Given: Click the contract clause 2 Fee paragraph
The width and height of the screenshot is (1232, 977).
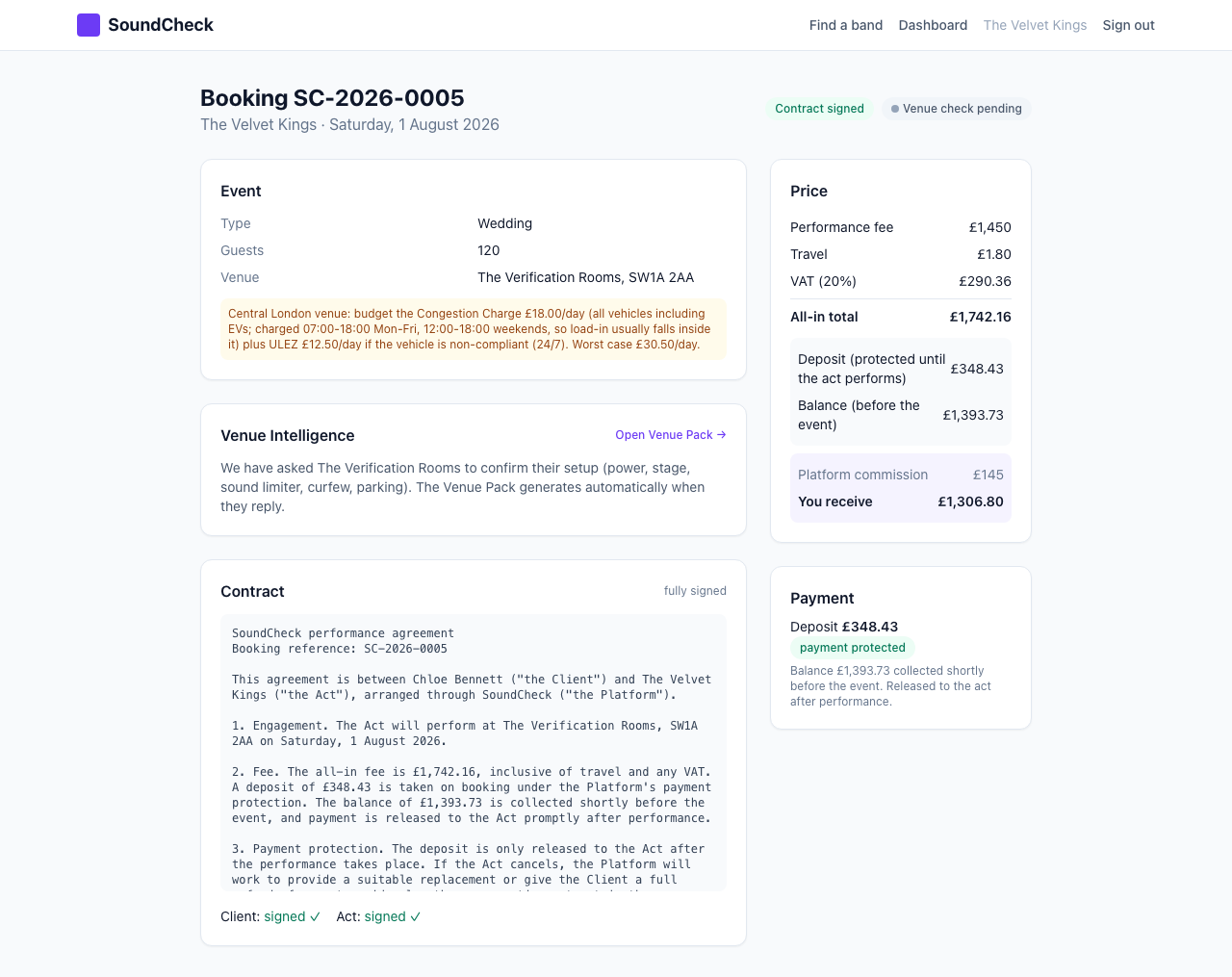Looking at the screenshot, I should coord(472,795).
